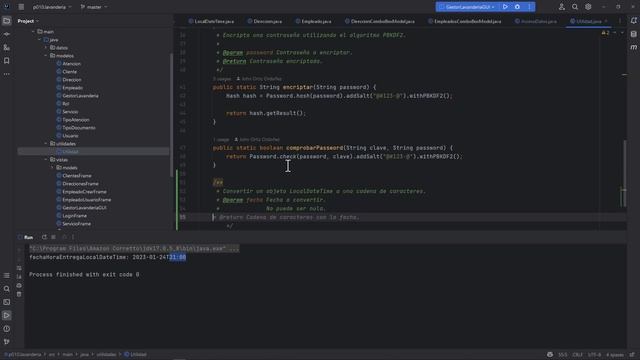Open the Code With Me user icon
The height and width of the screenshot is (360, 640).
(562, 7)
